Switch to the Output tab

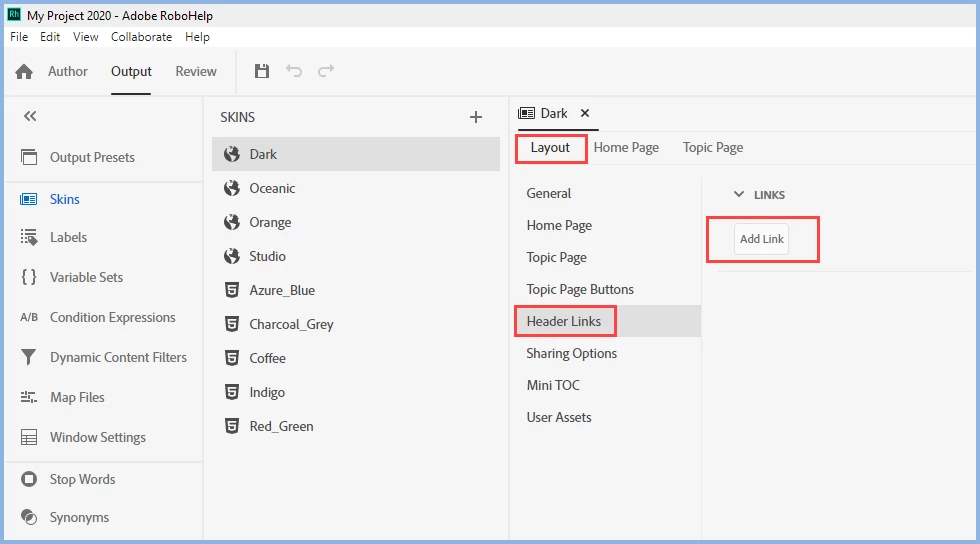click(131, 71)
